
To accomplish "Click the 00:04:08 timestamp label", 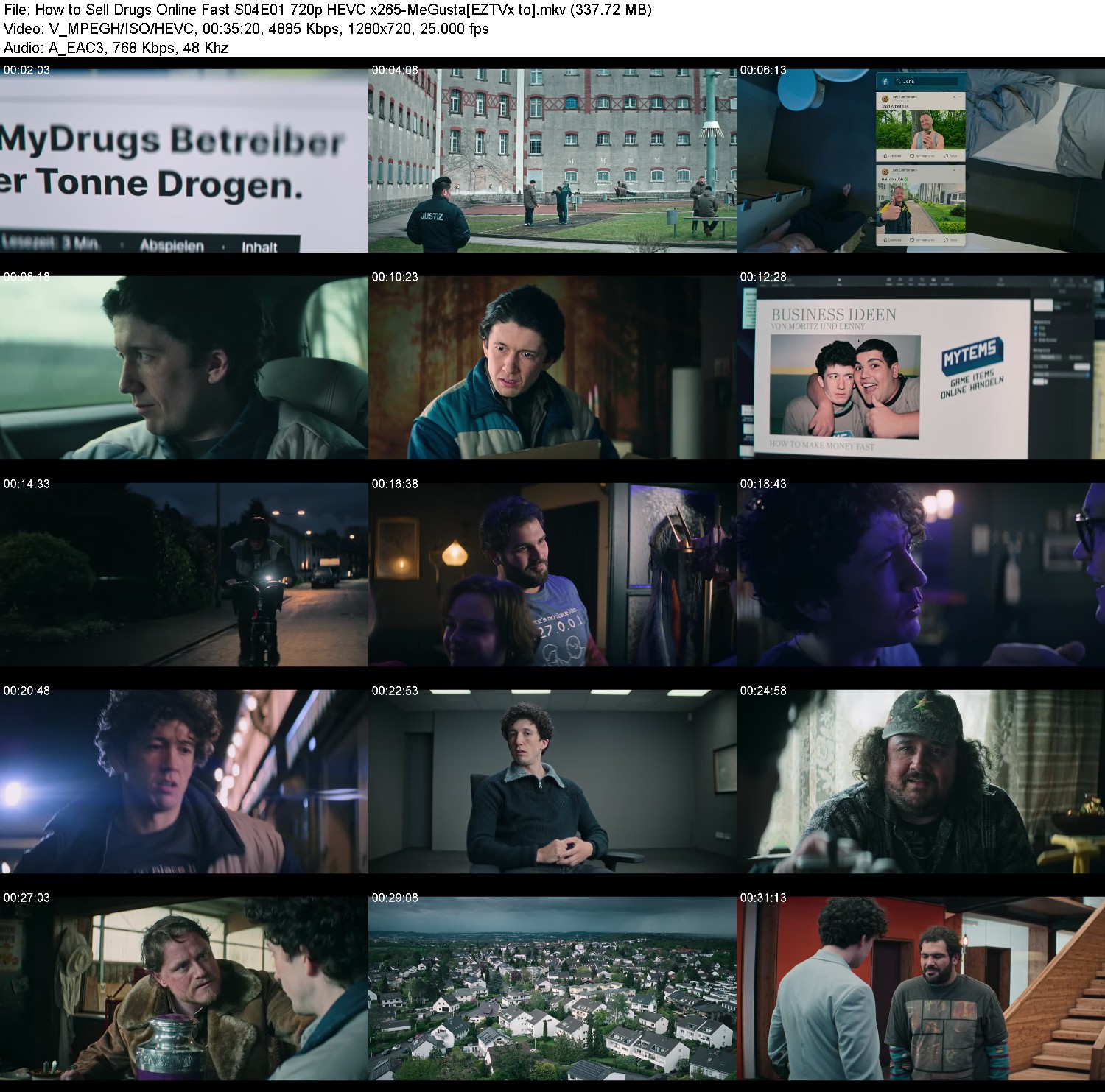I will click(x=395, y=70).
